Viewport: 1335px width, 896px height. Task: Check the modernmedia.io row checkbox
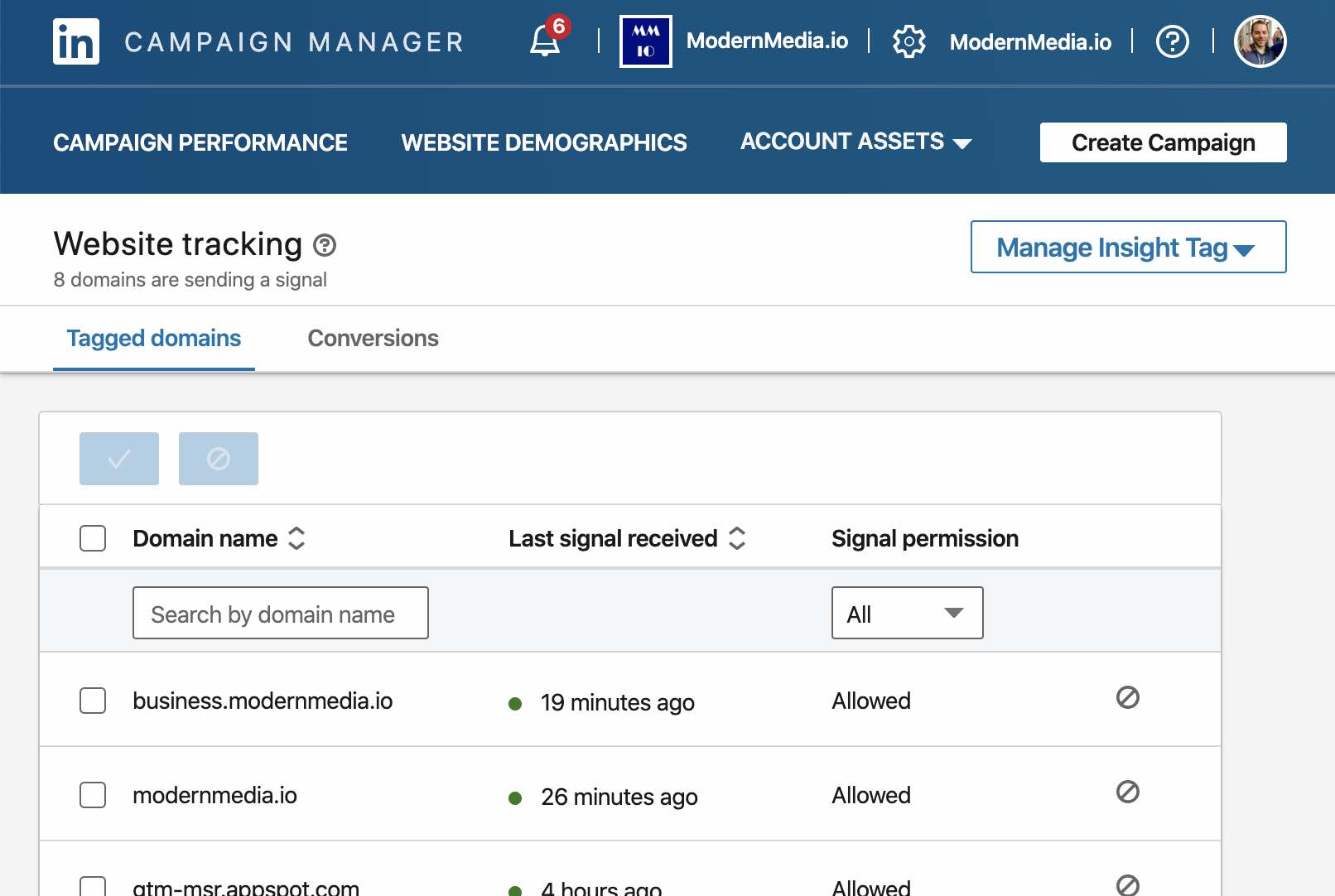tap(93, 795)
